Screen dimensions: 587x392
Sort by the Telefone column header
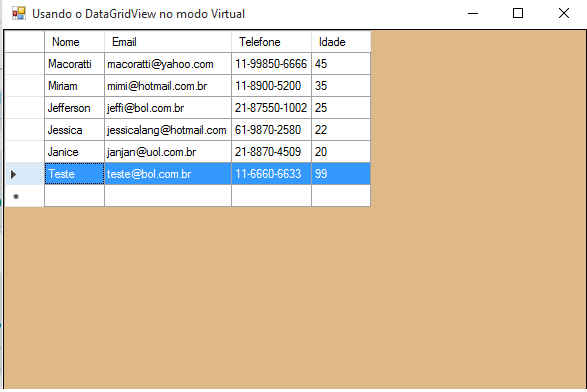(x=271, y=42)
